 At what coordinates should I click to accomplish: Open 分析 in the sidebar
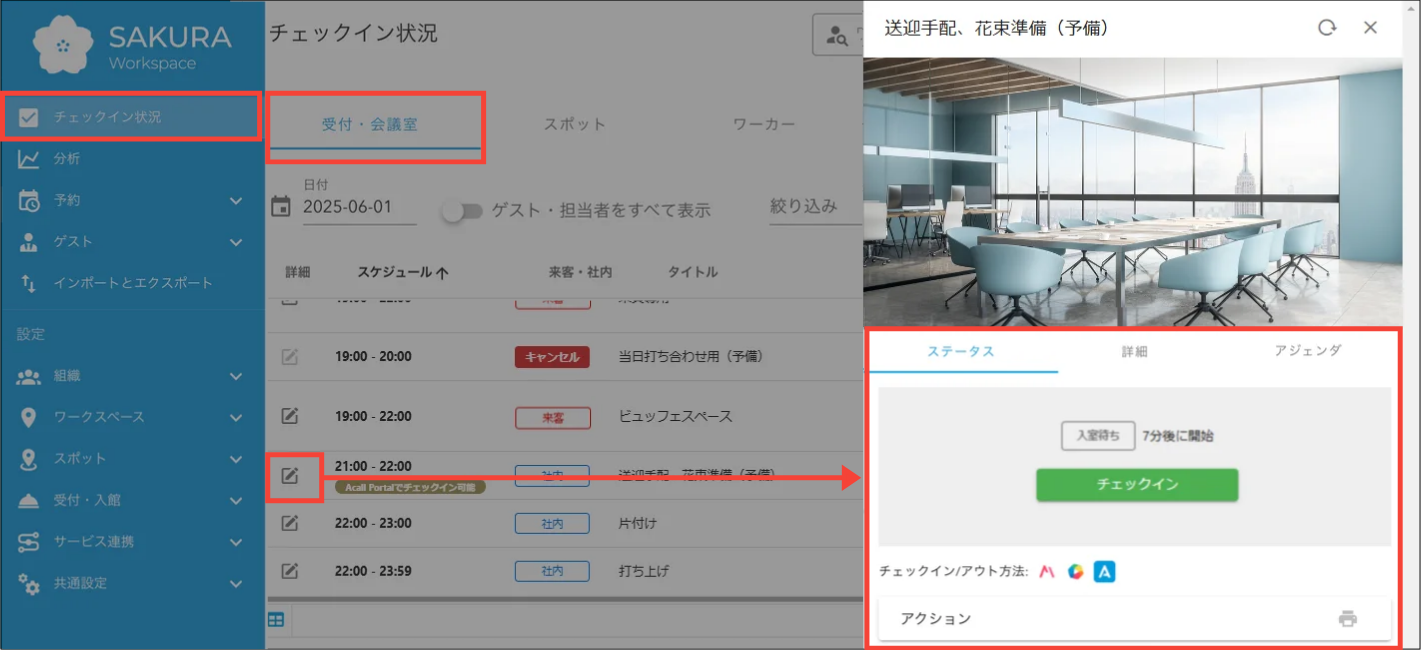tap(67, 159)
